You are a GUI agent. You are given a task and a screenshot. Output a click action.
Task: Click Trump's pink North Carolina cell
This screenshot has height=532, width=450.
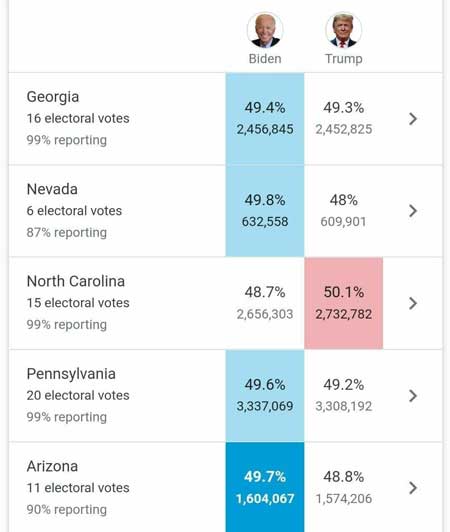(x=343, y=303)
